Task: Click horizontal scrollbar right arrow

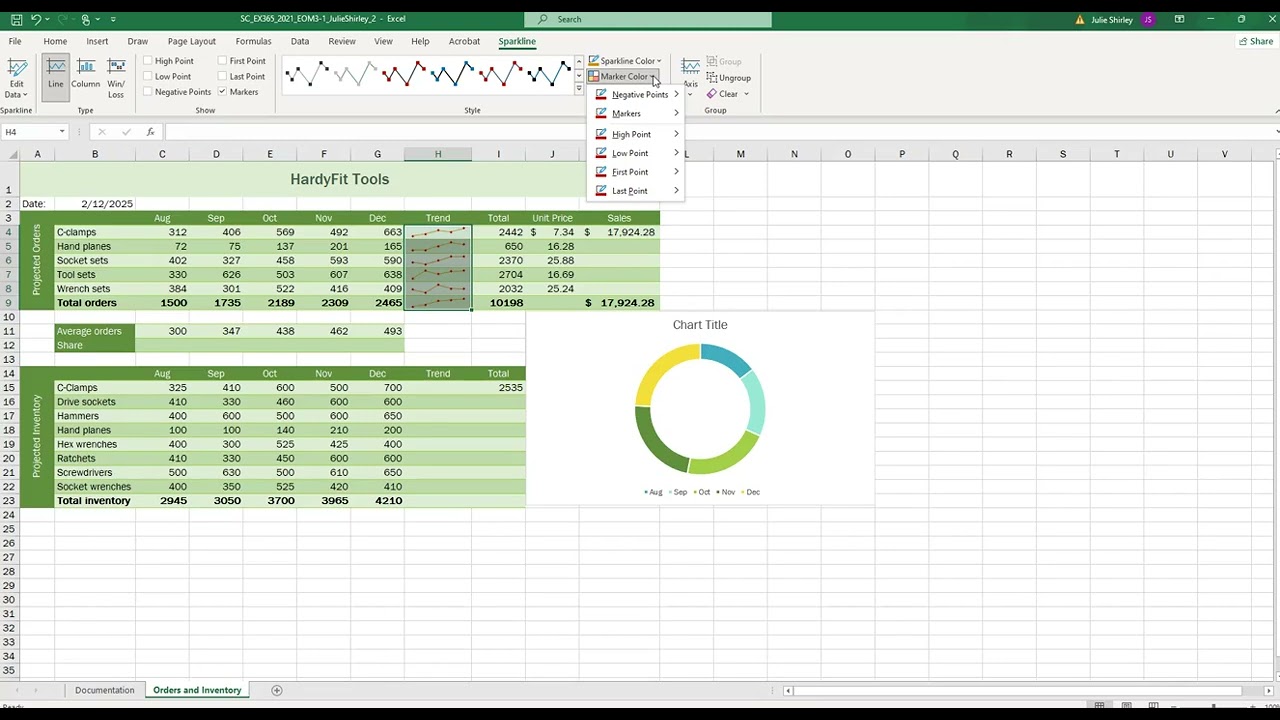Action: [x=1269, y=690]
